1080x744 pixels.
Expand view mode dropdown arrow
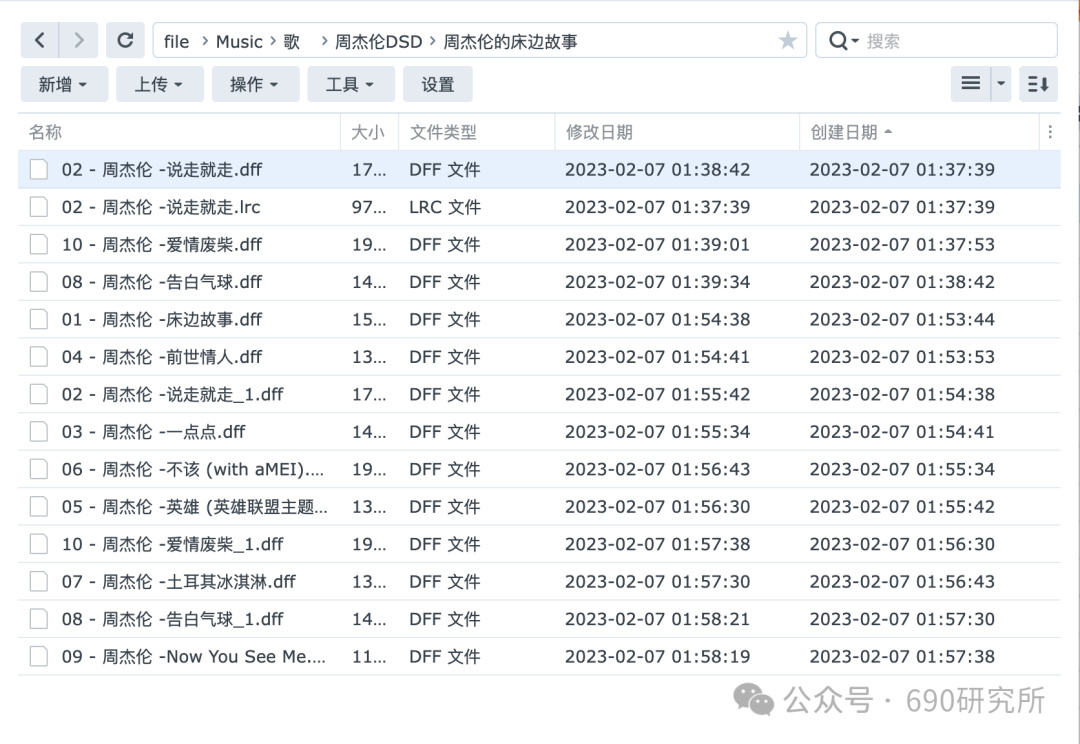(1001, 84)
